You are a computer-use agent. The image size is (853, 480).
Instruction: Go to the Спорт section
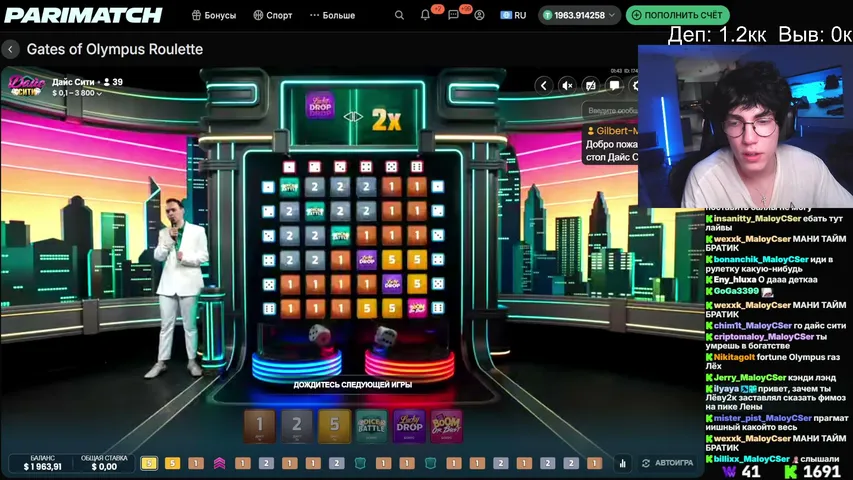(273, 15)
